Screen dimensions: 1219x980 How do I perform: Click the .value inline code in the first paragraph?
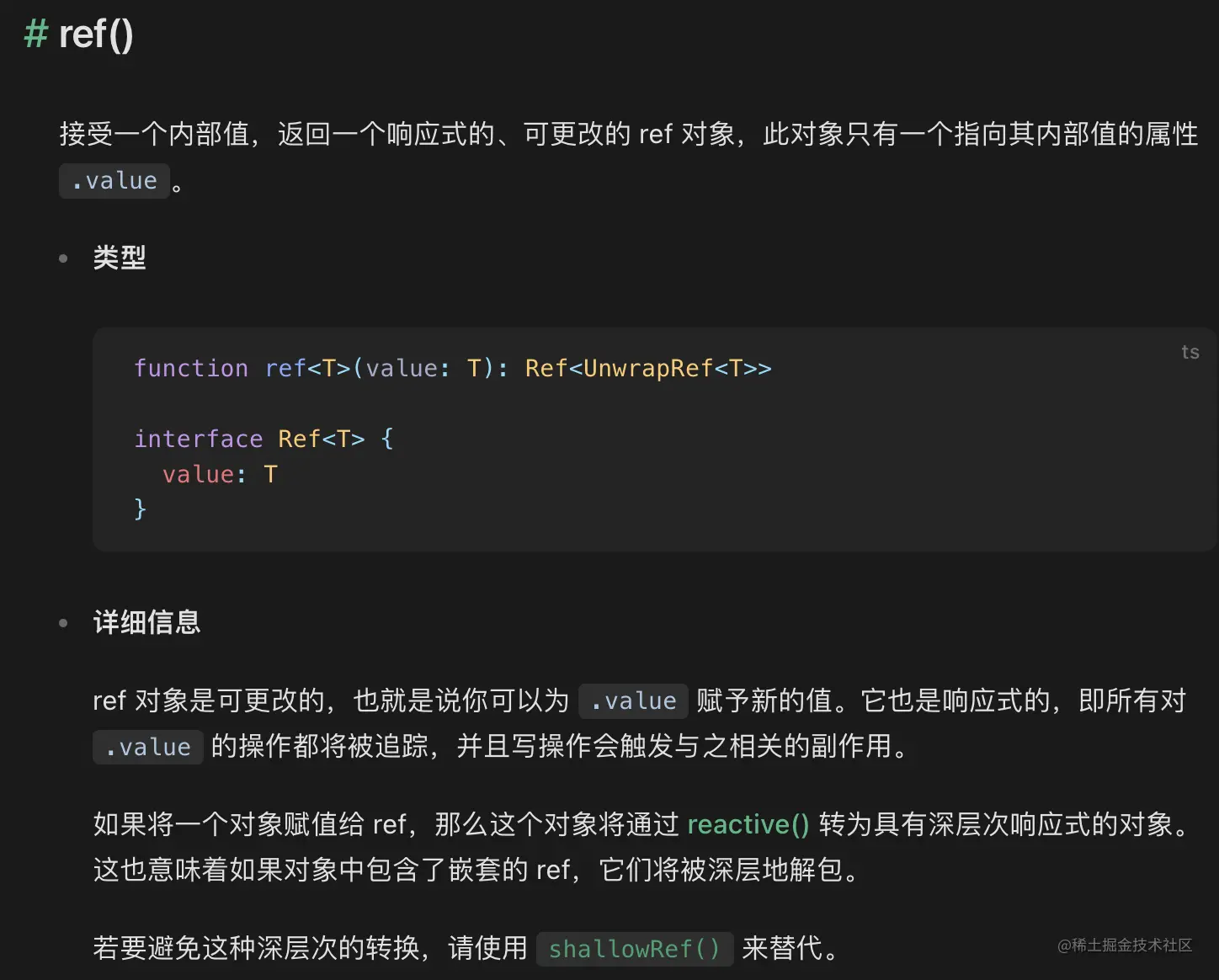(114, 181)
